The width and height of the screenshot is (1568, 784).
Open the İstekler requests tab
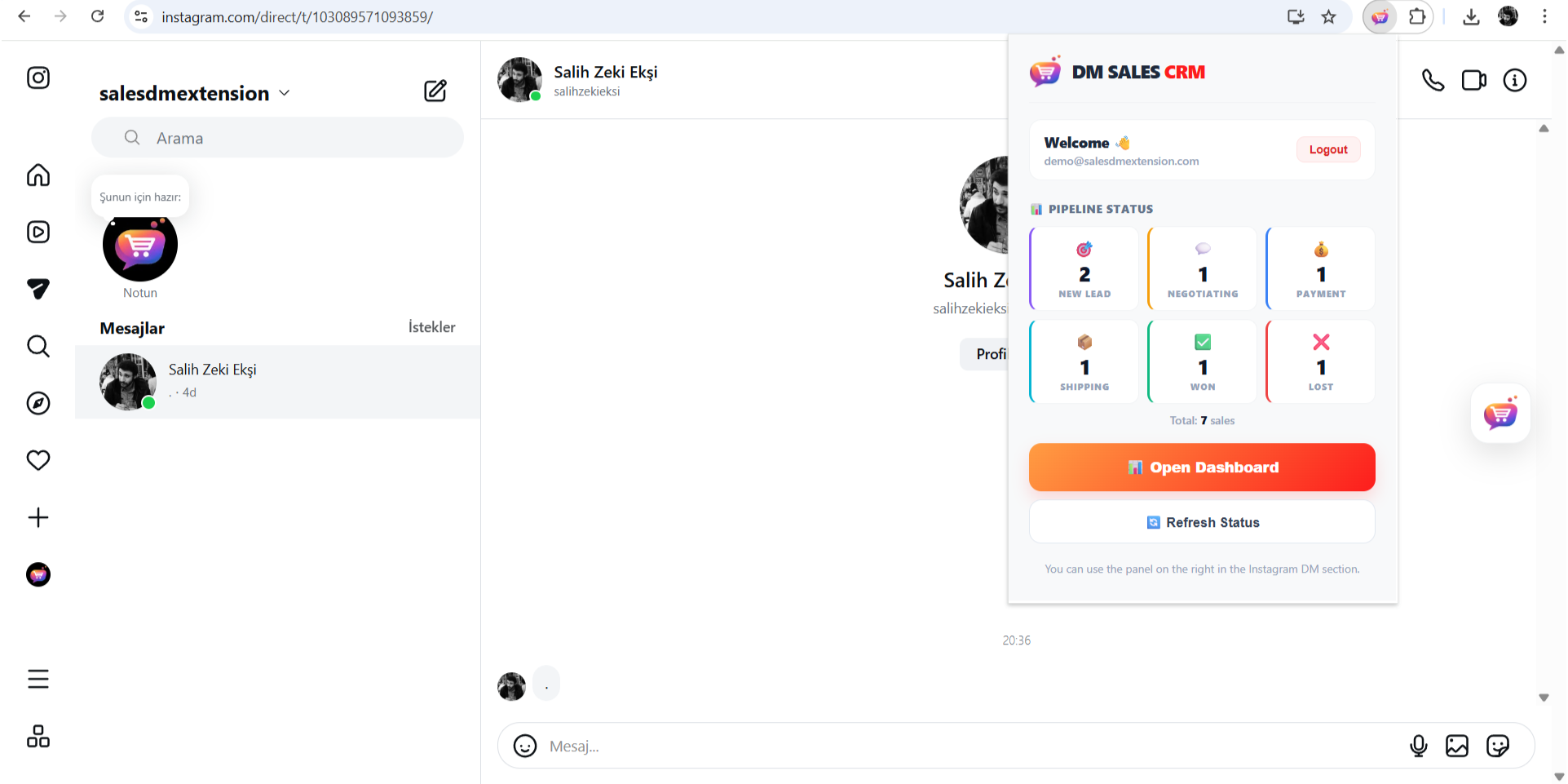click(x=431, y=327)
